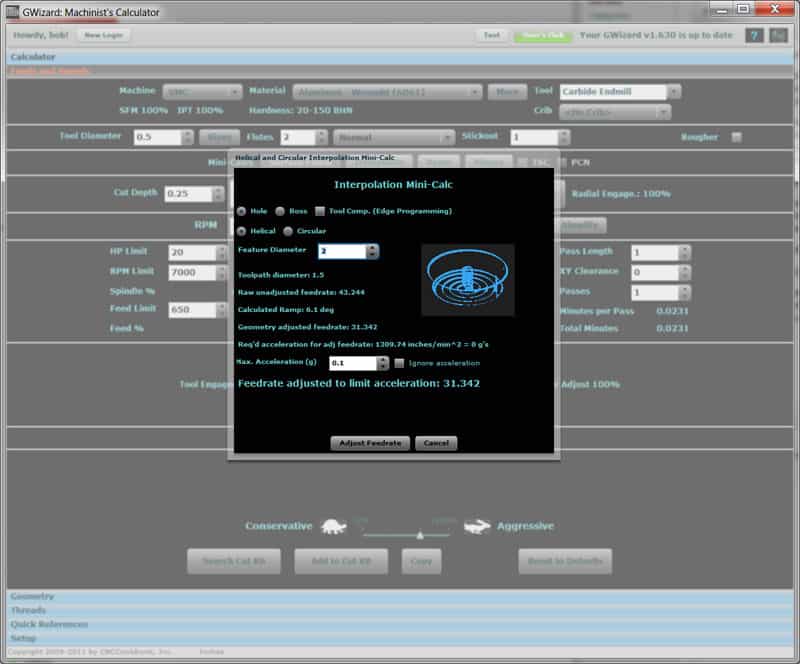Click the Flutes stepper arrows
Viewport: 800px width, 664px height.
coord(321,137)
